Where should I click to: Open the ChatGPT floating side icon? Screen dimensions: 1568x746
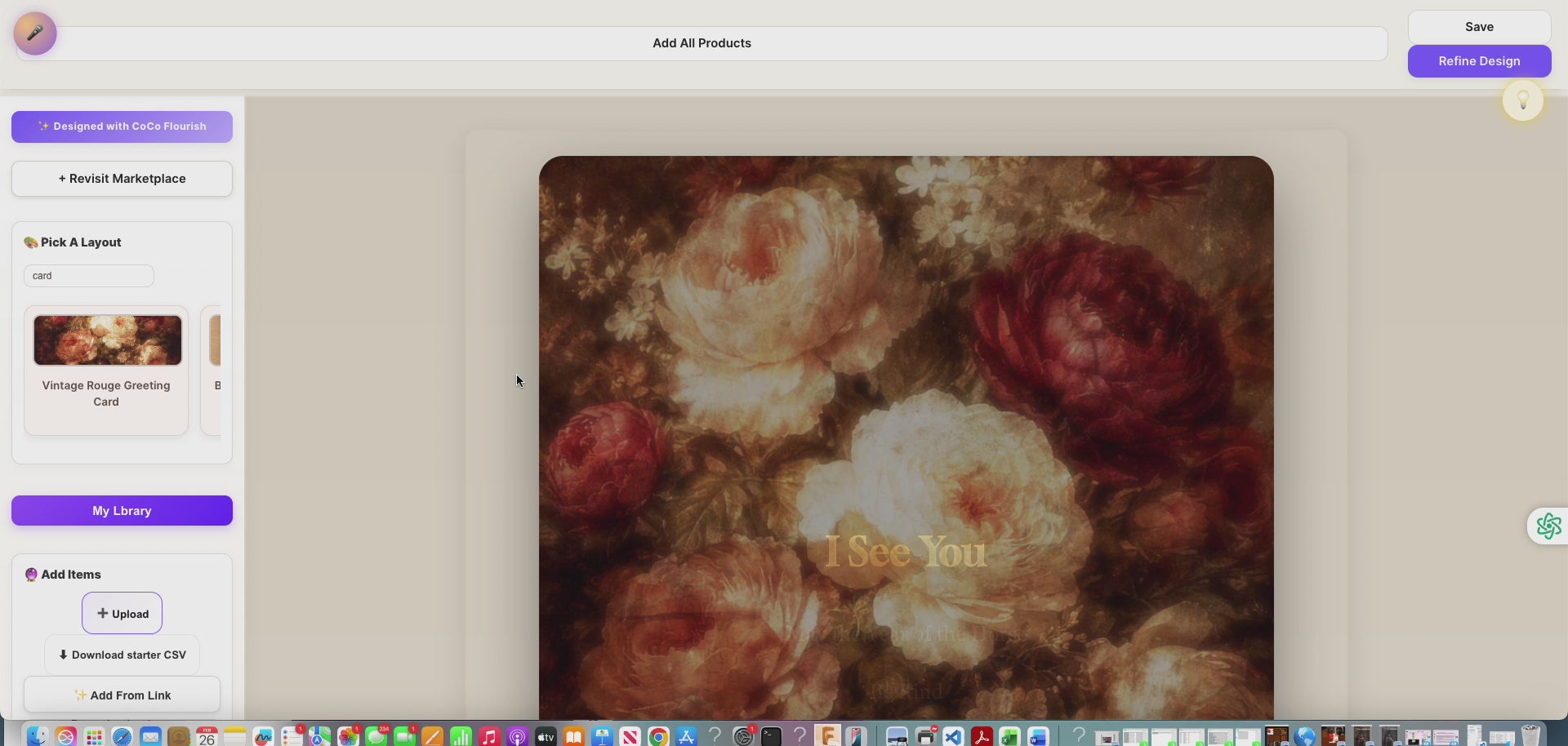pos(1548,526)
